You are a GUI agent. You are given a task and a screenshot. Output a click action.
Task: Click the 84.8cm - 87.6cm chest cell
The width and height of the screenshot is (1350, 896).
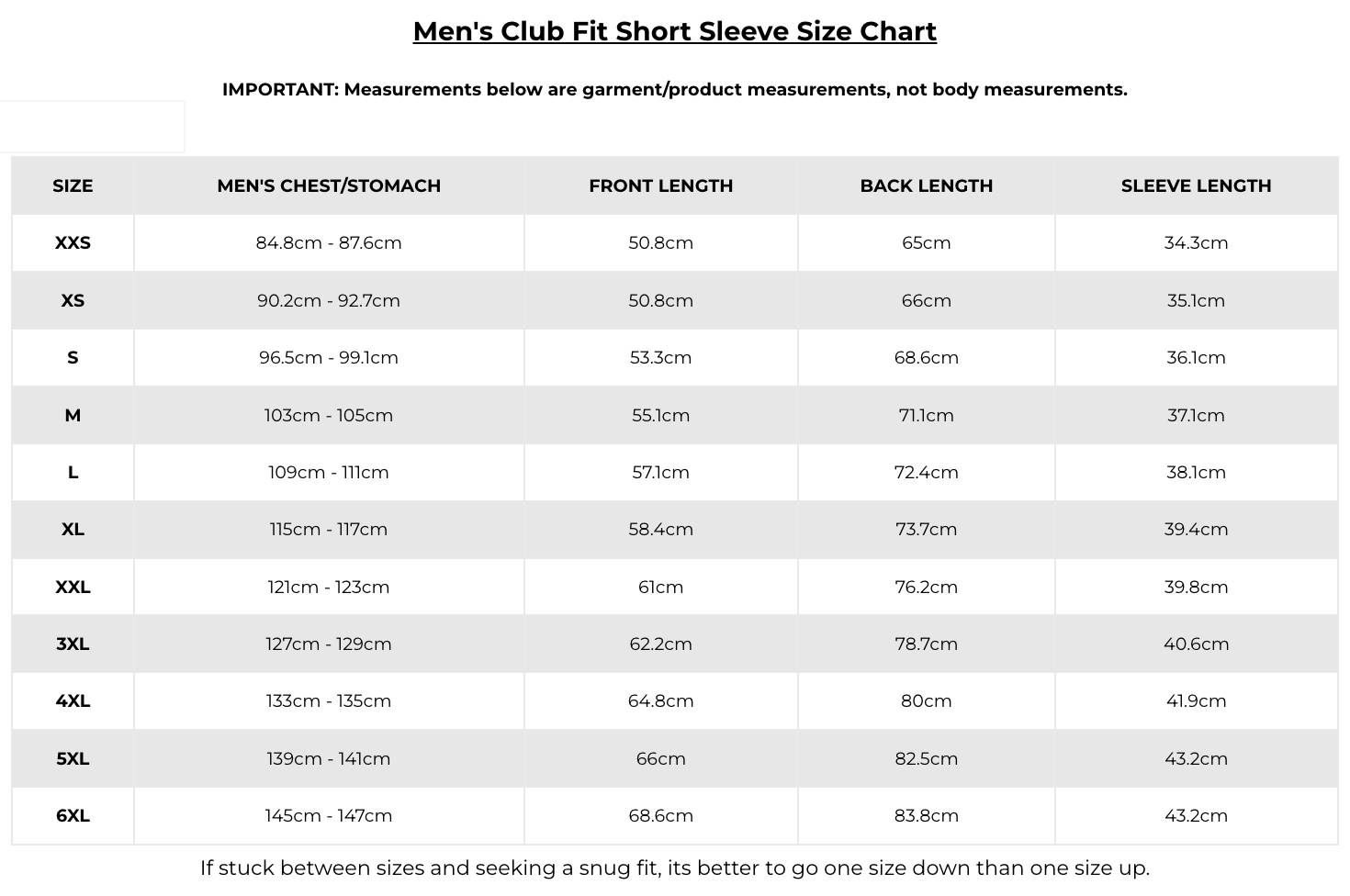point(329,242)
